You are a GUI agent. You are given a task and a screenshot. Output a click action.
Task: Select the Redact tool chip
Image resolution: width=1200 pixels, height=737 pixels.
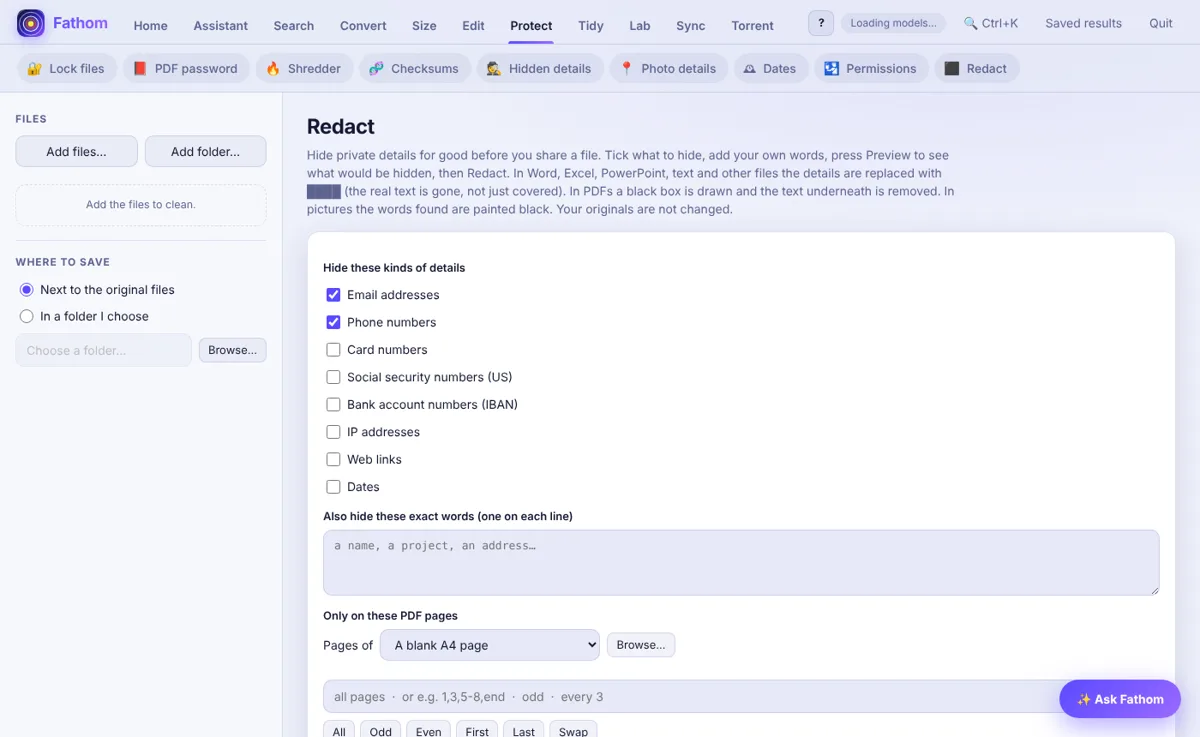pos(976,69)
